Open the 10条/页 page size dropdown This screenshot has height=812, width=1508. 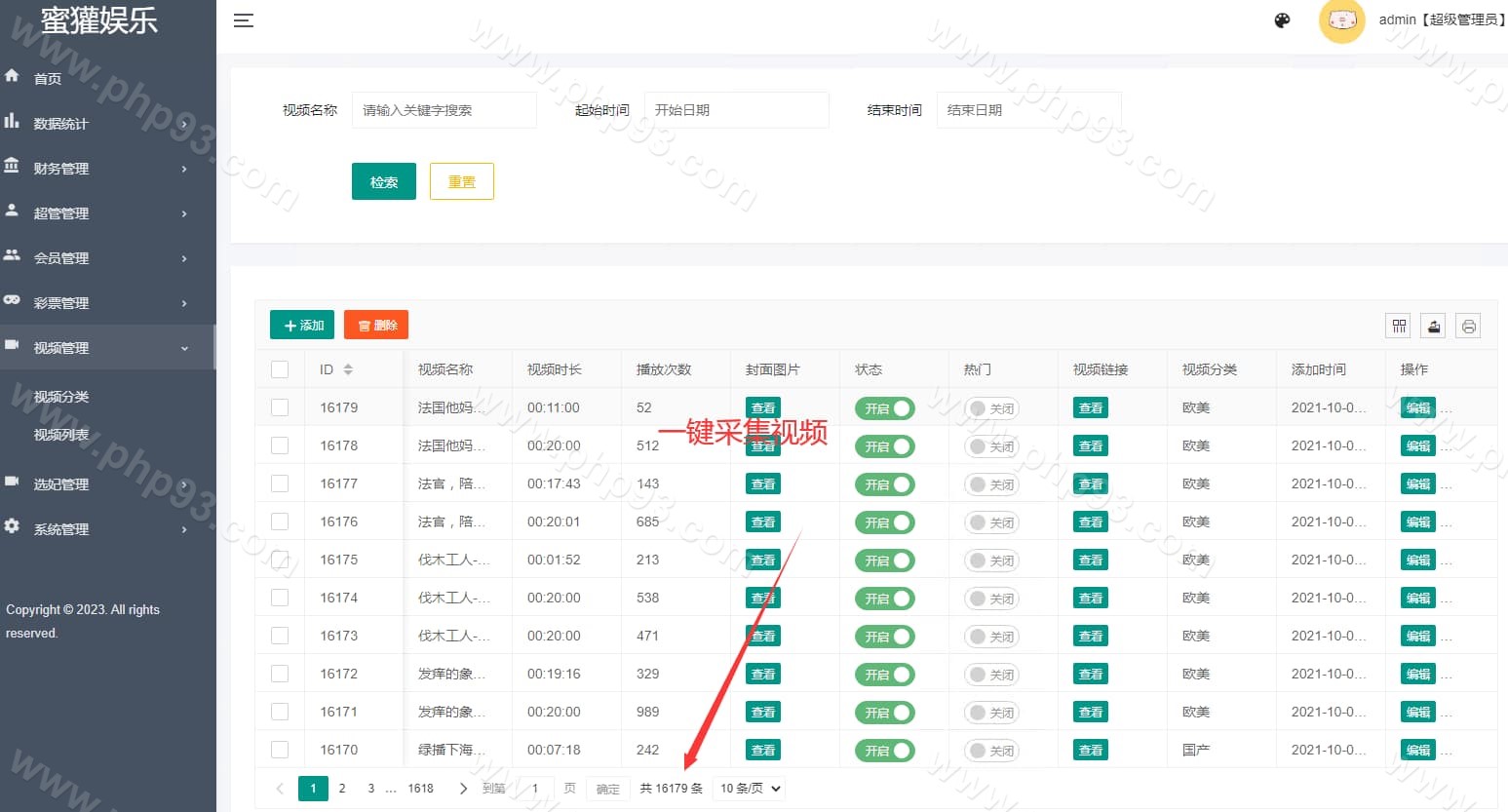click(x=750, y=789)
